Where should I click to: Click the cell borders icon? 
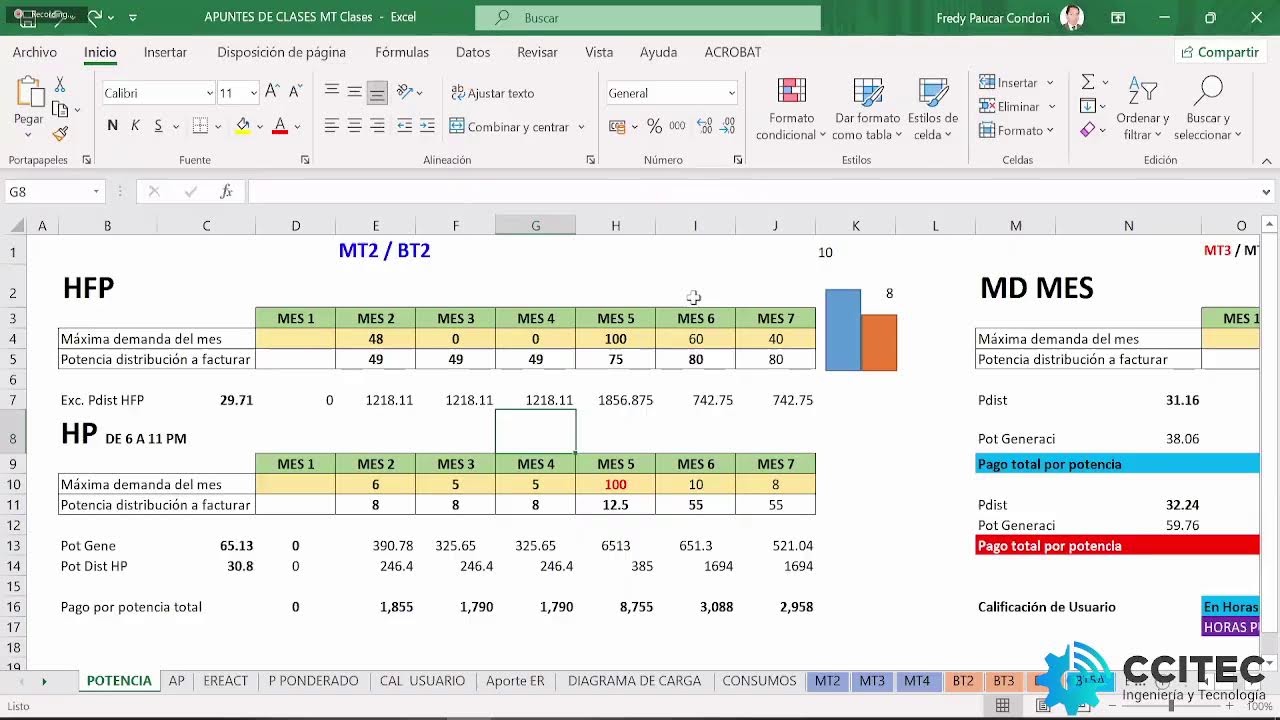(x=200, y=126)
